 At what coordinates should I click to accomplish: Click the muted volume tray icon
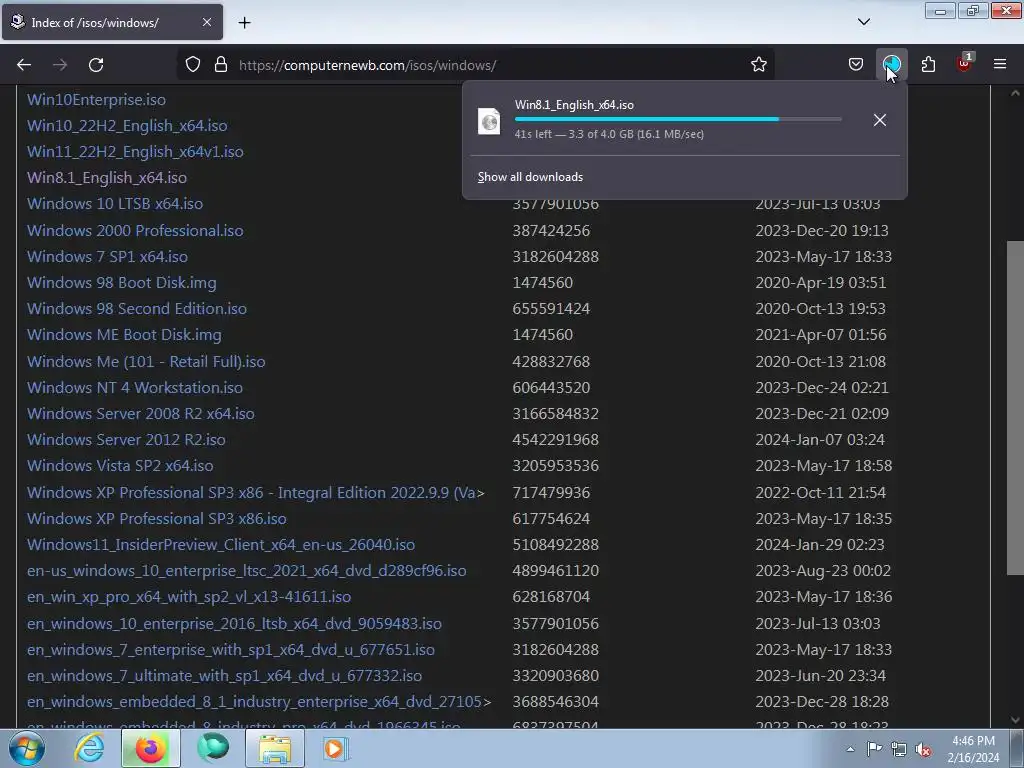point(923,749)
